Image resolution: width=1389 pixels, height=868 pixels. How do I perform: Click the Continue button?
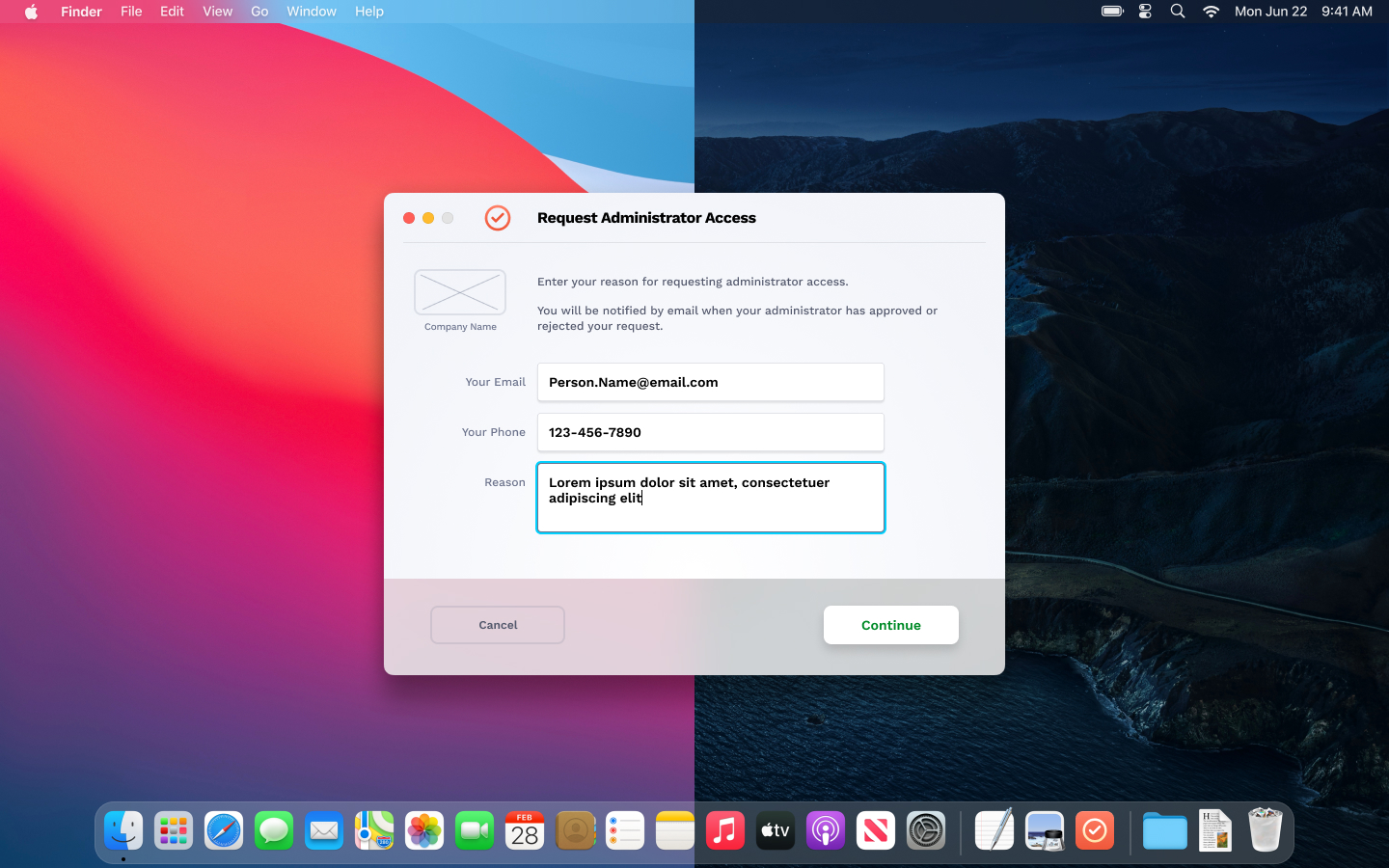[890, 625]
